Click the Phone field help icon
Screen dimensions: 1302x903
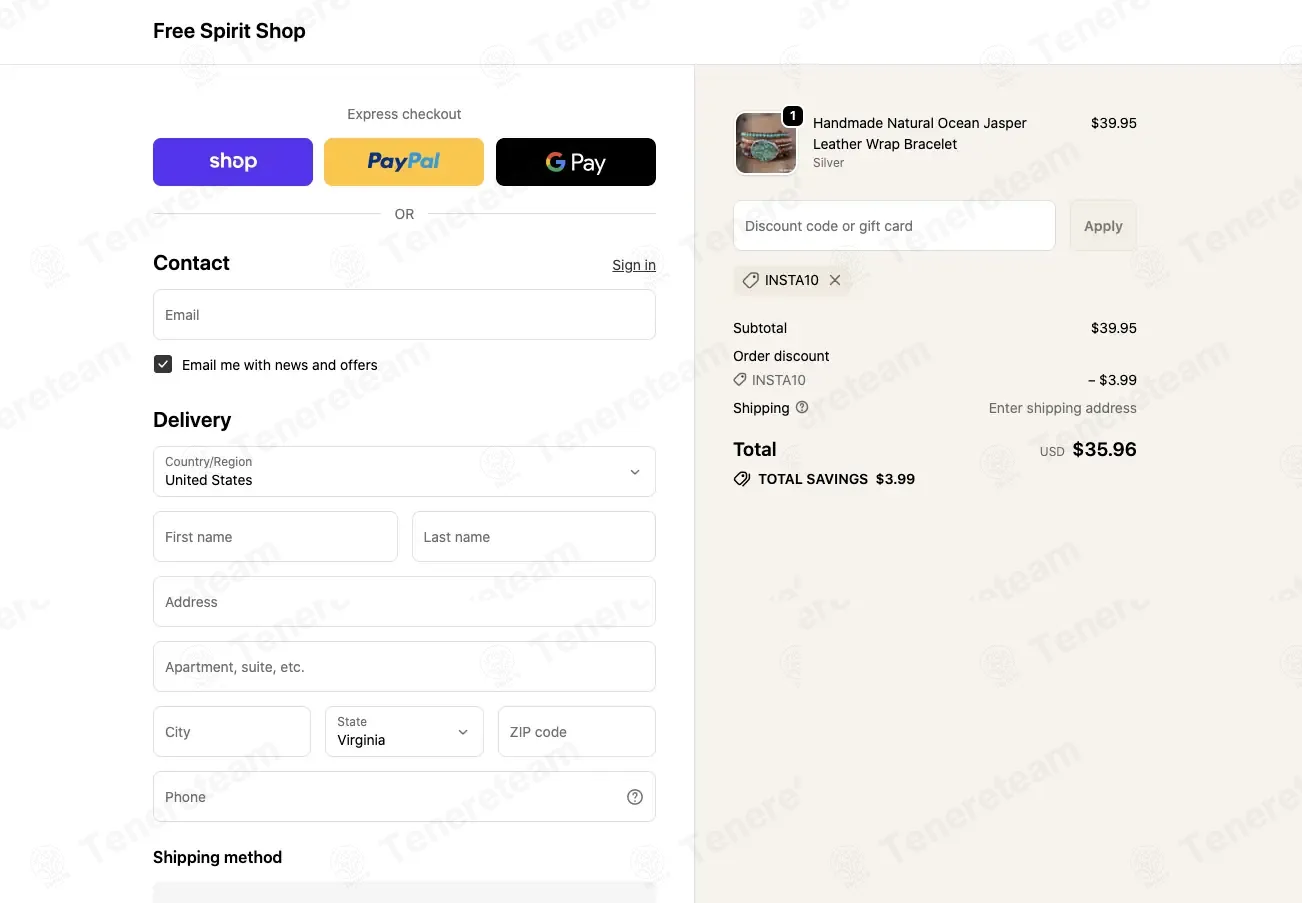coord(635,797)
